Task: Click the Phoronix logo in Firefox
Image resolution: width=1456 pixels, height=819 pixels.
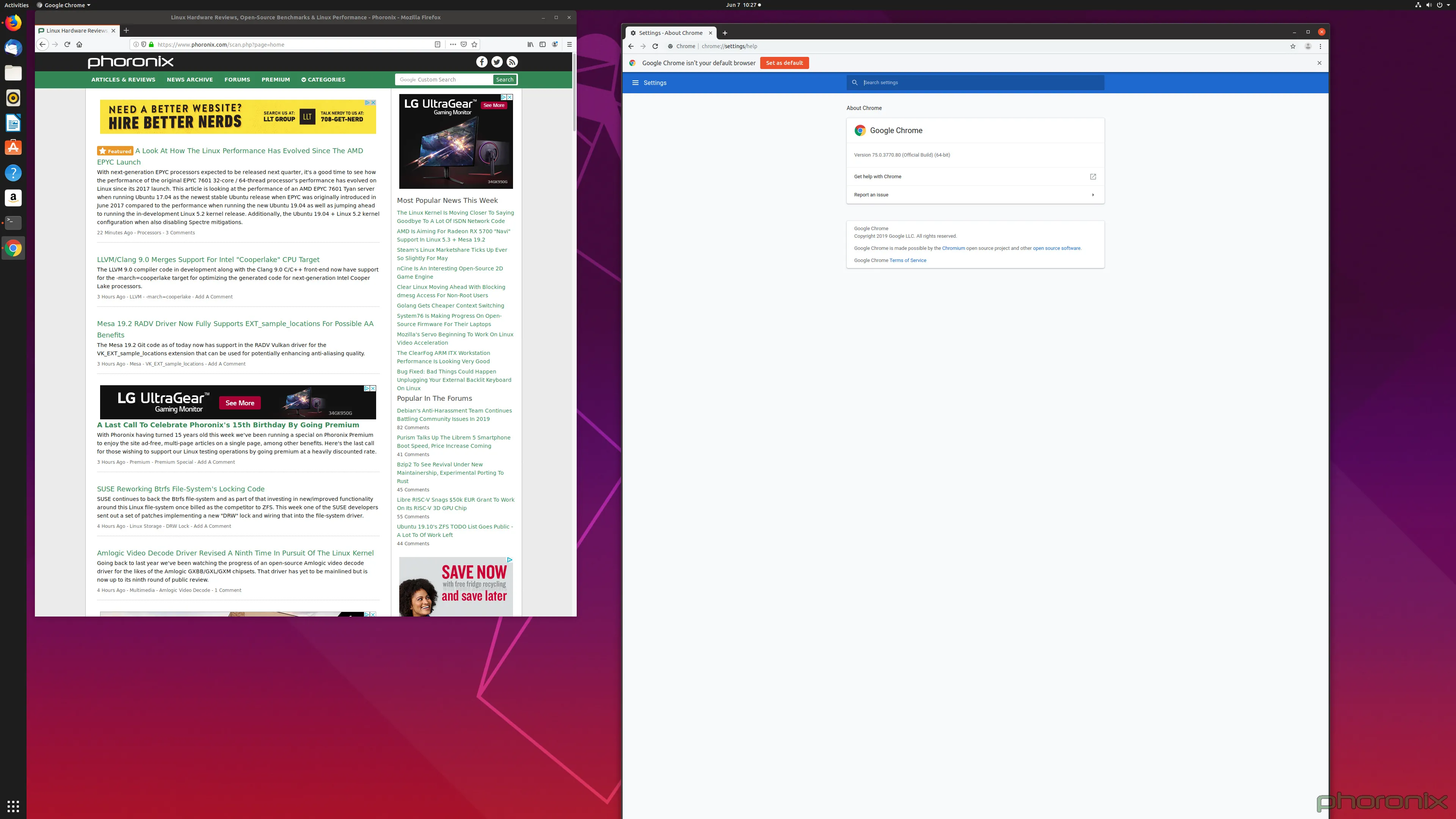Action: tap(130, 61)
